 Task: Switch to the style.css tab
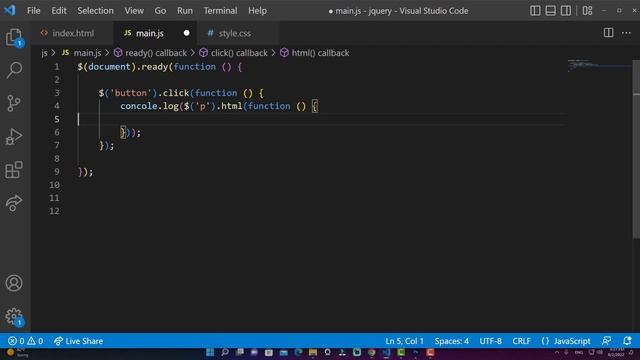pos(238,33)
